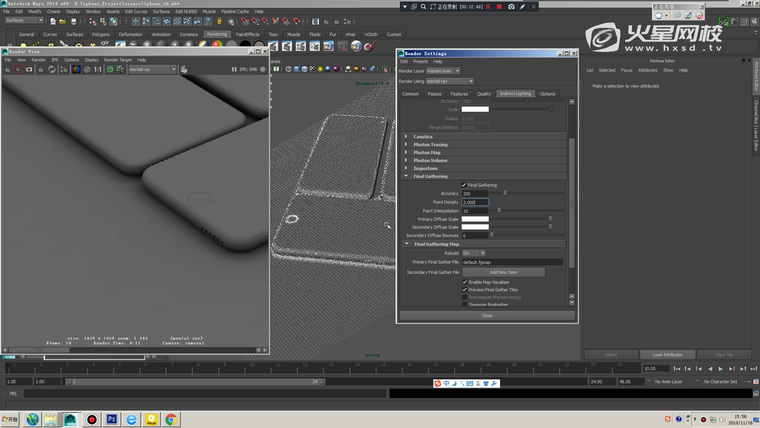Click the Point Density input field
760x428 pixels.
pos(475,202)
